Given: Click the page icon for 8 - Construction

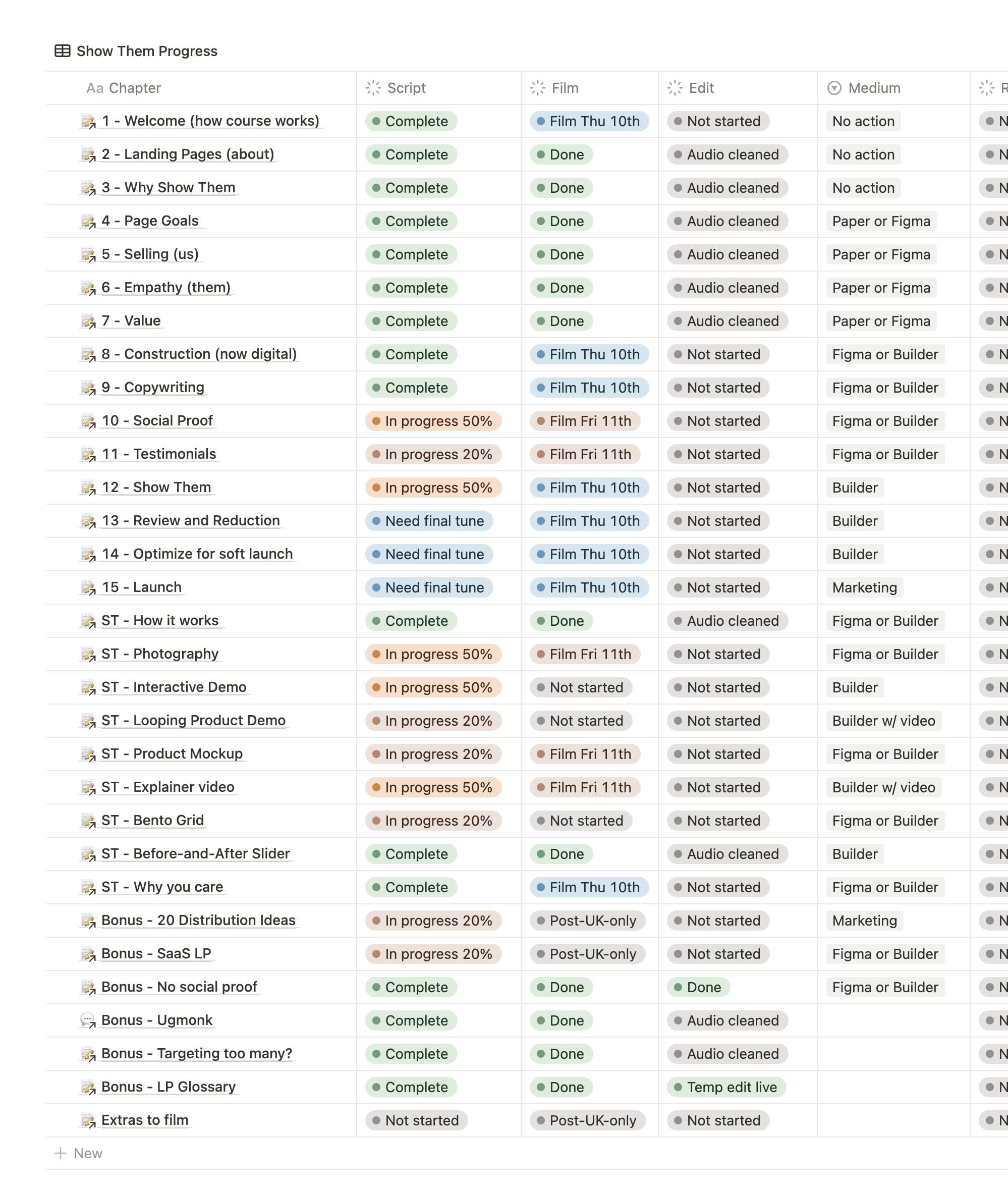Looking at the screenshot, I should (x=88, y=354).
